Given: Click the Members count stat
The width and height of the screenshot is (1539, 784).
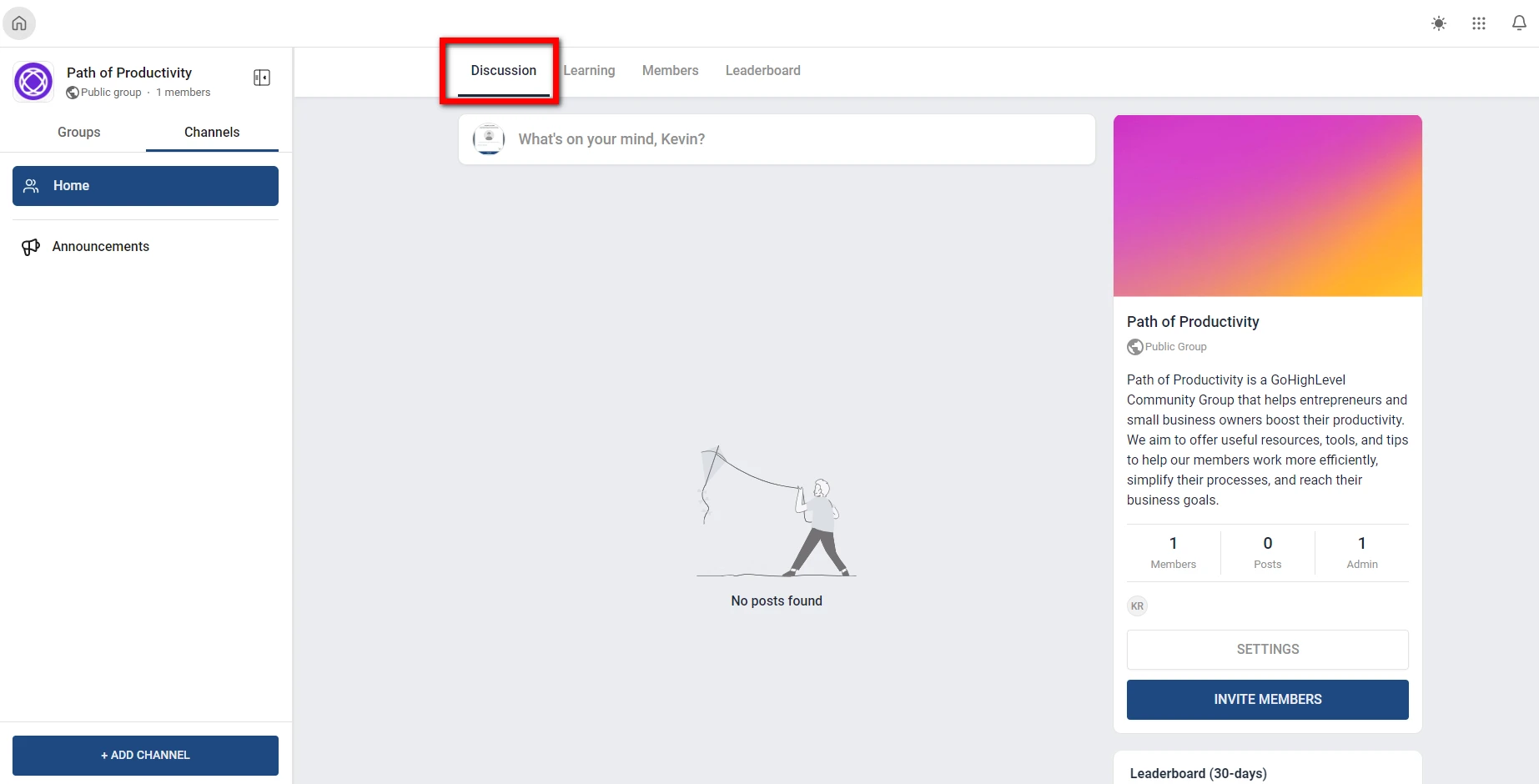Looking at the screenshot, I should click(x=1174, y=553).
